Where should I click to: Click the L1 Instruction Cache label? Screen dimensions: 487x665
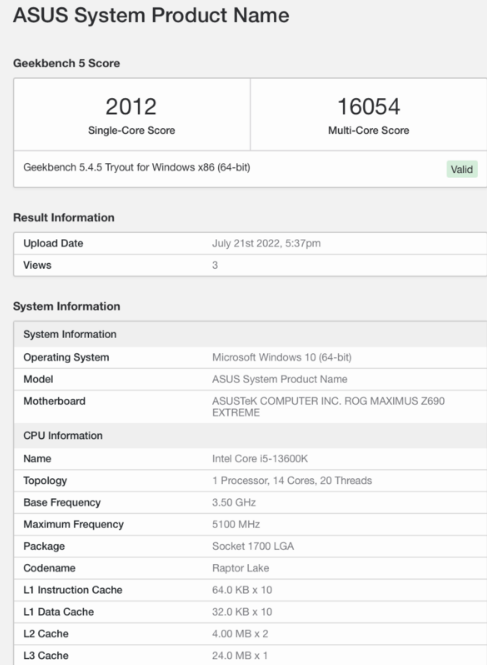coord(73,590)
